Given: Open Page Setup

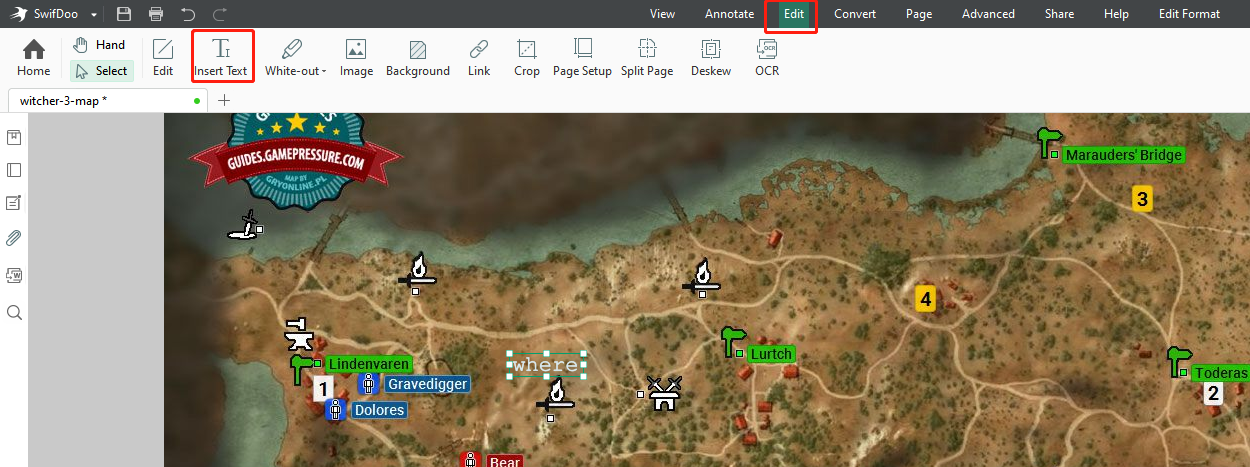Looking at the screenshot, I should [582, 57].
